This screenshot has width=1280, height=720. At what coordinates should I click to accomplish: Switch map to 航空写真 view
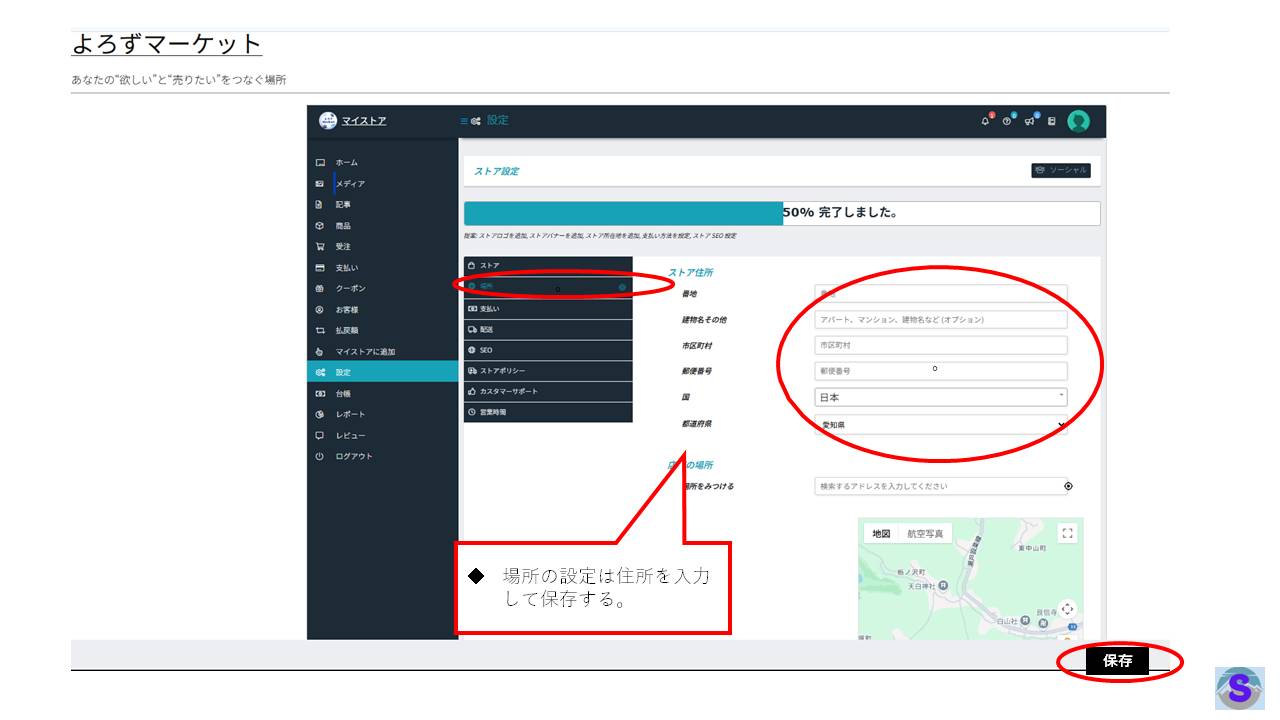coord(925,534)
